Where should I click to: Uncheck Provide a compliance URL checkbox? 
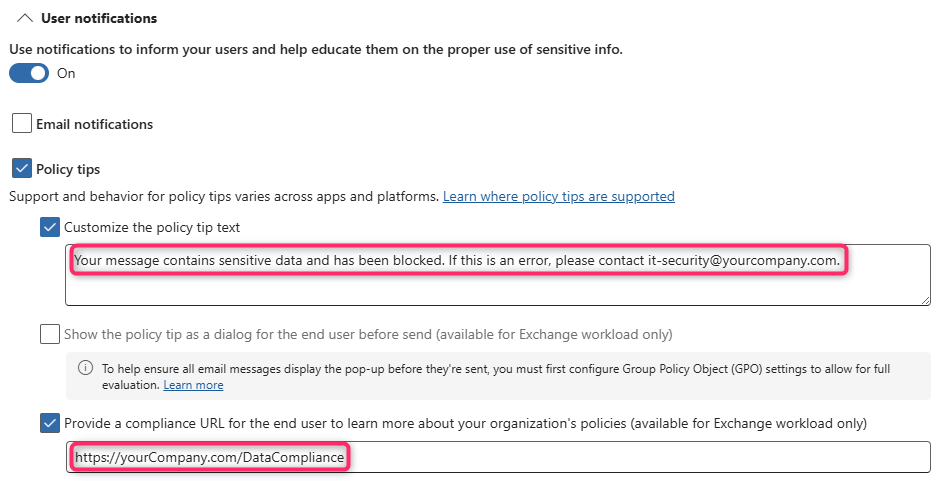click(50, 423)
